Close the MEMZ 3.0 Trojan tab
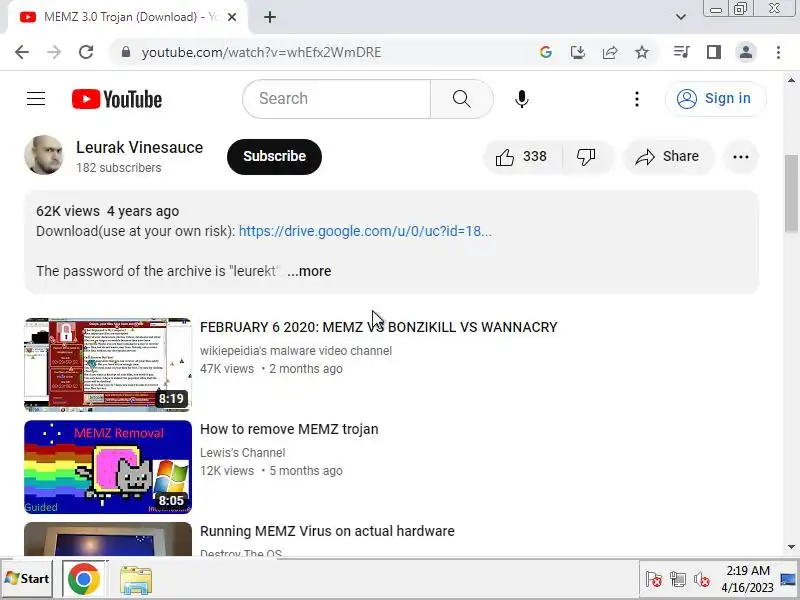800x600 pixels. (x=232, y=17)
